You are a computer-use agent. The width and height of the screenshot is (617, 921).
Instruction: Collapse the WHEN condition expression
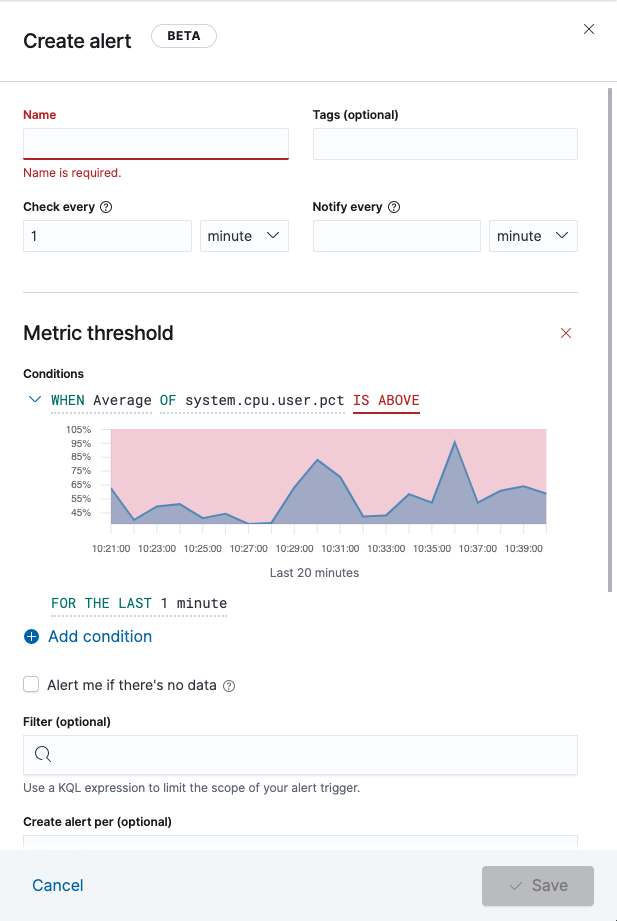[33, 399]
